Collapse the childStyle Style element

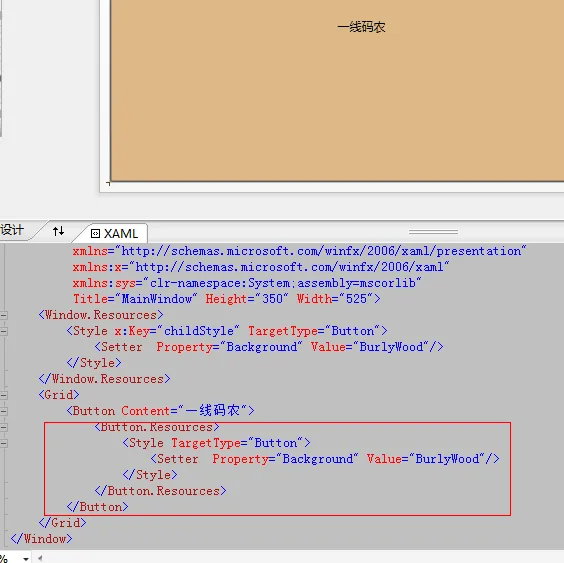click(x=4, y=331)
